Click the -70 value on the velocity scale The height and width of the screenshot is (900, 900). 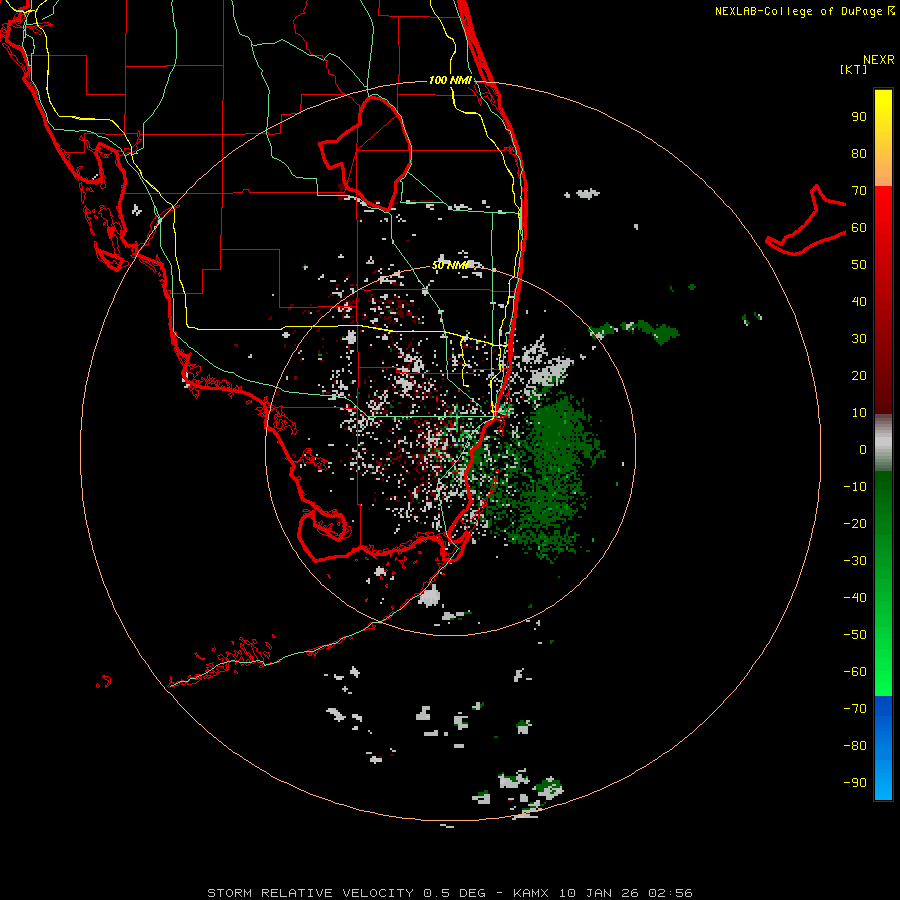(855, 709)
